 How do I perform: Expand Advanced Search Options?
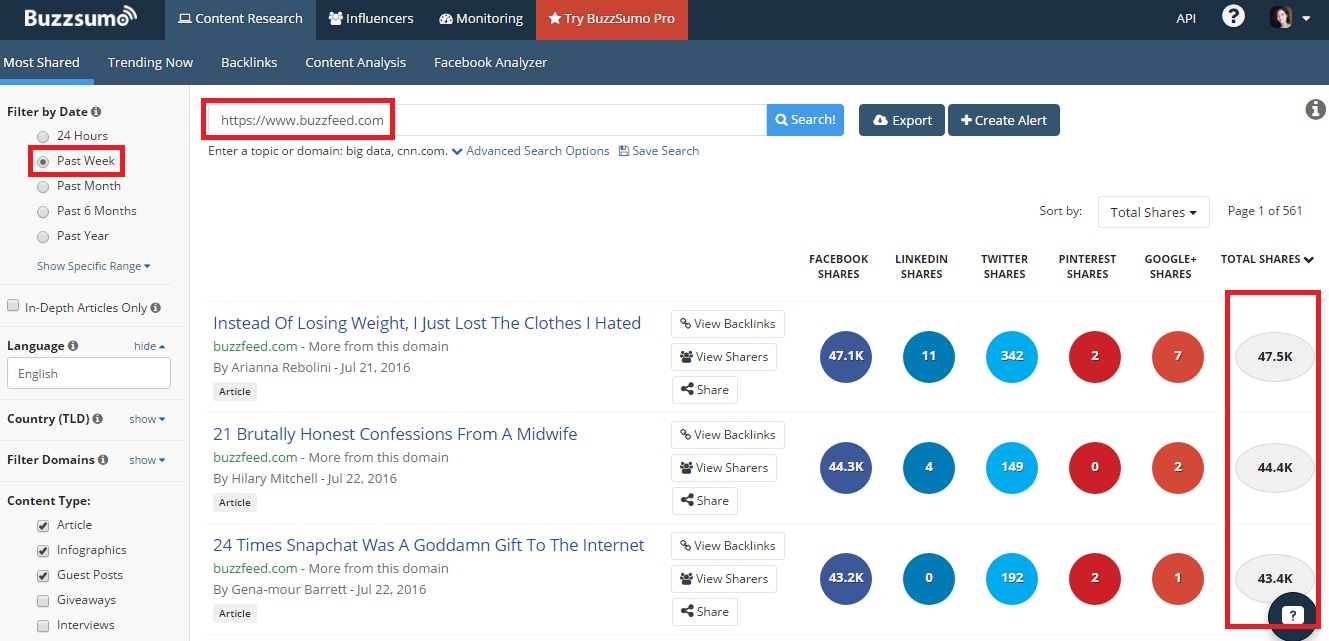(530, 151)
